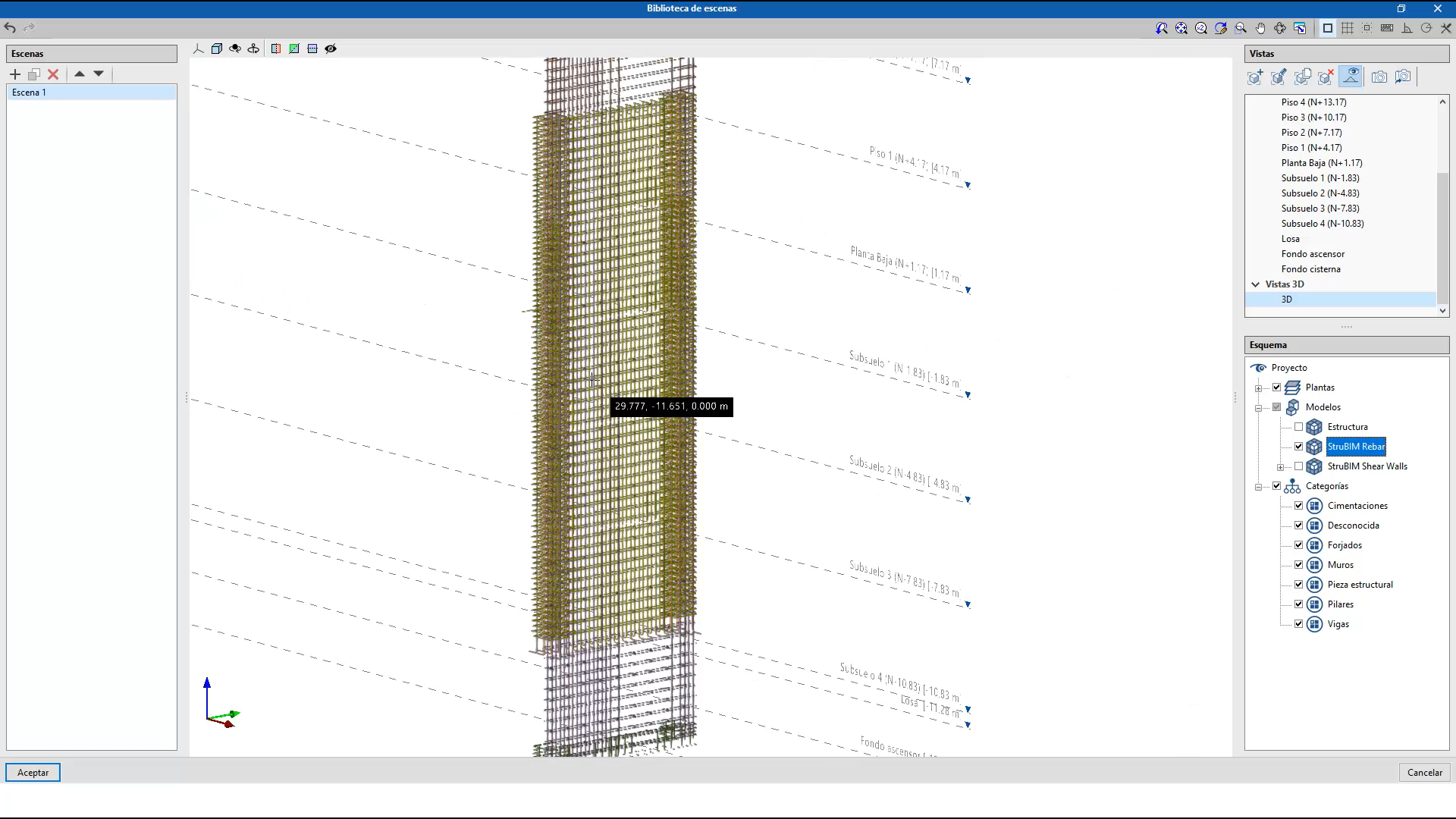The height and width of the screenshot is (819, 1456).
Task: Expand the StruBIM Shear Walls node
Action: pyautogui.click(x=1281, y=467)
